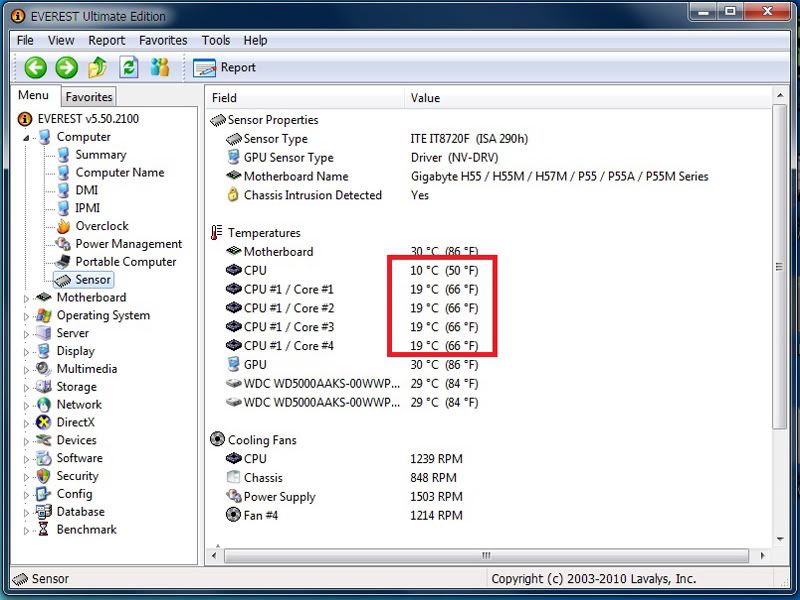Click the Database icon in tree
The height and width of the screenshot is (600, 800).
click(44, 511)
